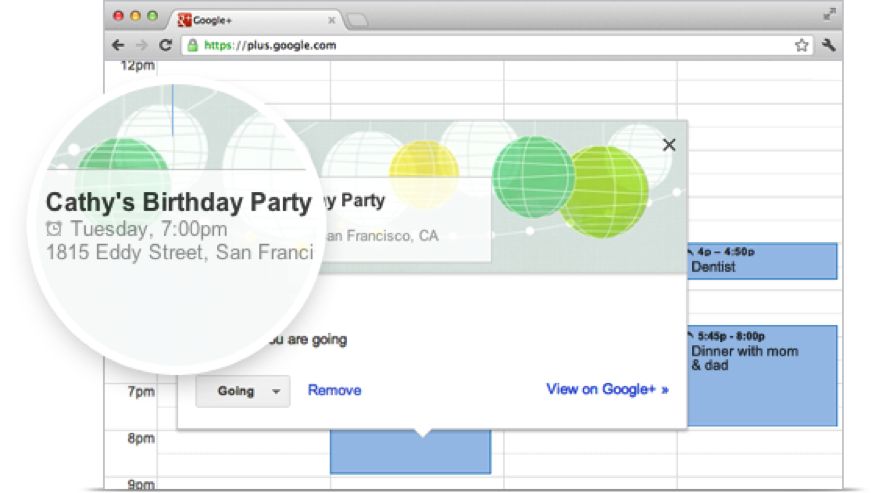872x493 pixels.
Task: Select the Google+ browser tab
Action: pyautogui.click(x=250, y=19)
